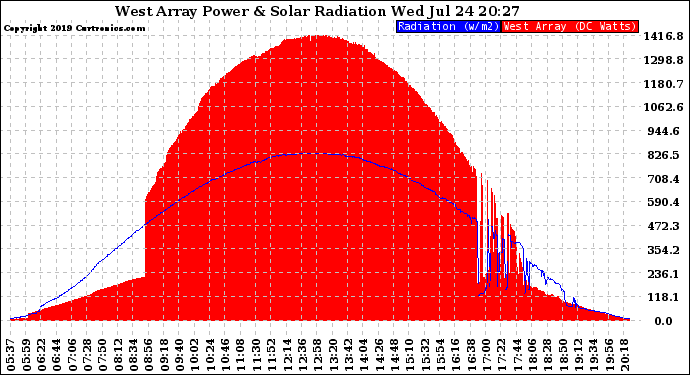Image resolution: width=690 pixels, height=375 pixels.
Task: Click the x-axis time label 13:20
Action: (x=333, y=355)
